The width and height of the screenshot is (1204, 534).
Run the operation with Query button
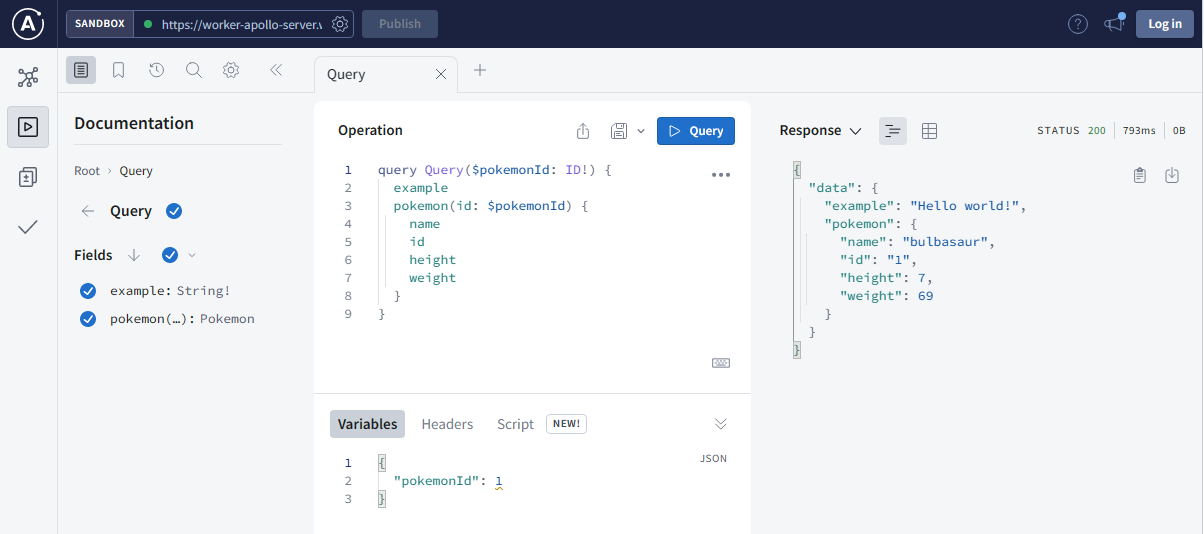pos(695,131)
